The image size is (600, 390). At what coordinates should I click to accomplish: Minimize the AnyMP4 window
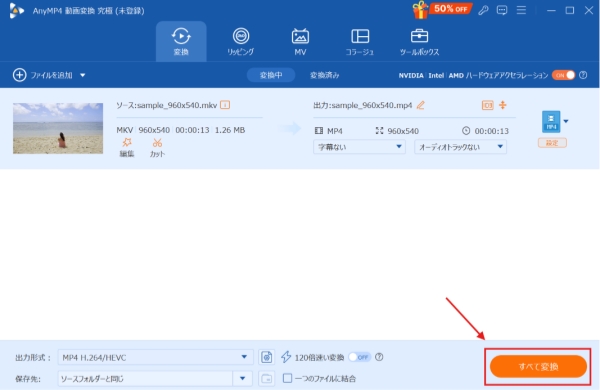tap(551, 10)
